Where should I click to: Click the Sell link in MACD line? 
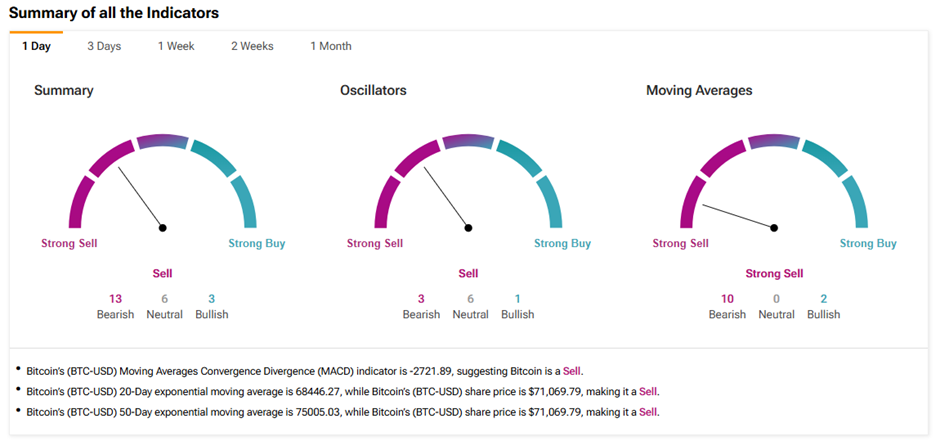(572, 371)
